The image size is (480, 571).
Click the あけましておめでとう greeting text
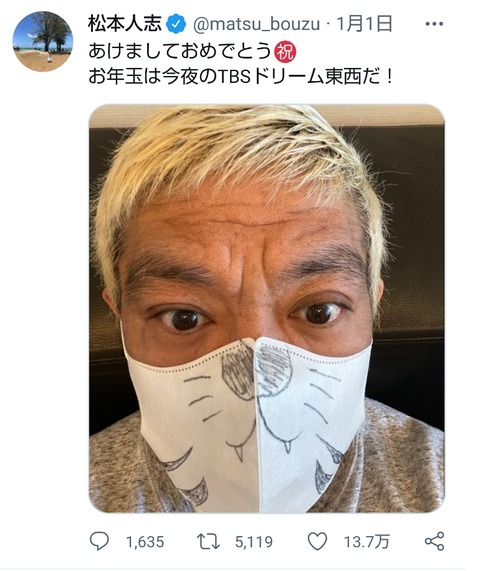pyautogui.click(x=181, y=52)
